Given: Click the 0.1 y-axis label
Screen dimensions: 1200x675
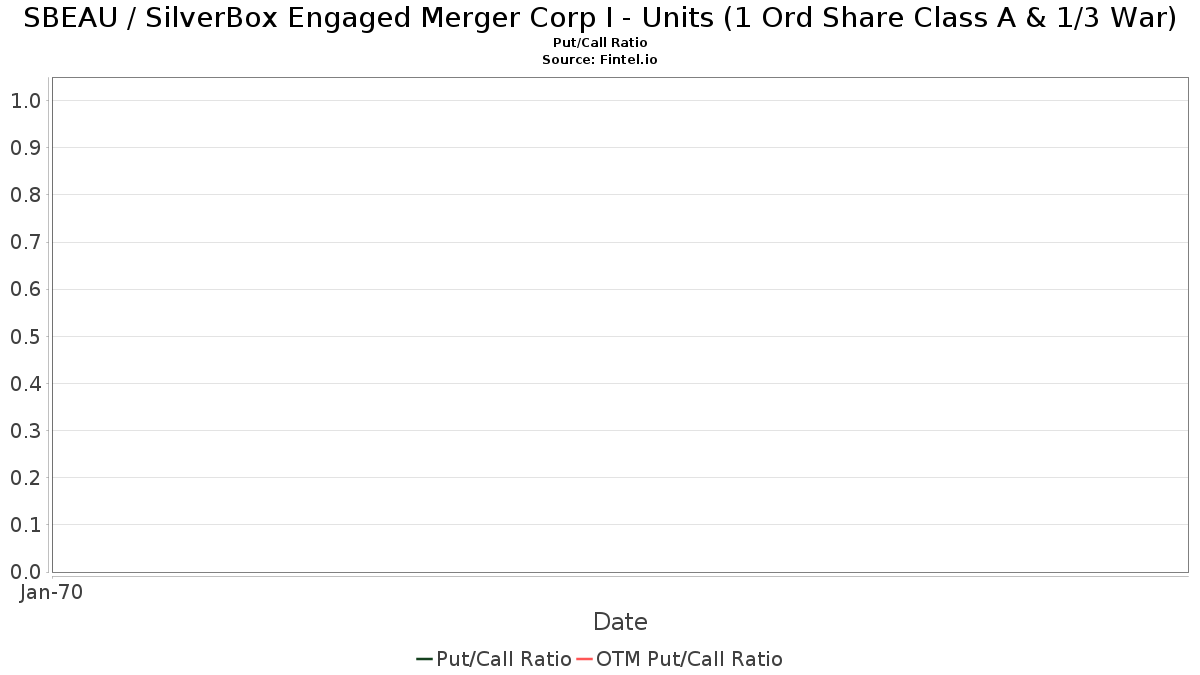Looking at the screenshot, I should click(x=25, y=525).
